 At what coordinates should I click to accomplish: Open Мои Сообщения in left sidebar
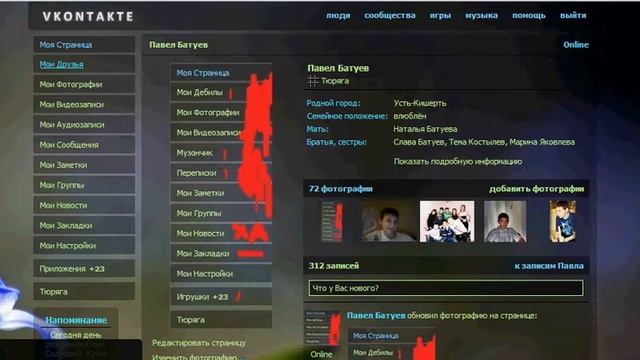point(84,145)
